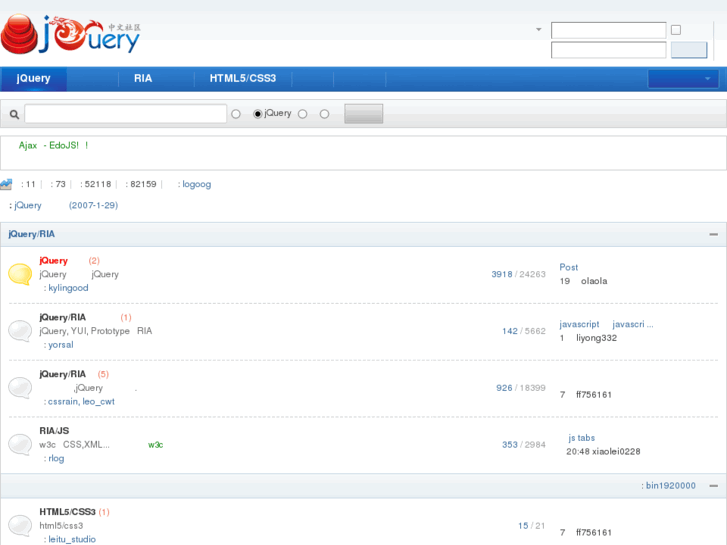Screen dimensions: 727x545
Task: Click last poster liyong332
Action: 596,338
